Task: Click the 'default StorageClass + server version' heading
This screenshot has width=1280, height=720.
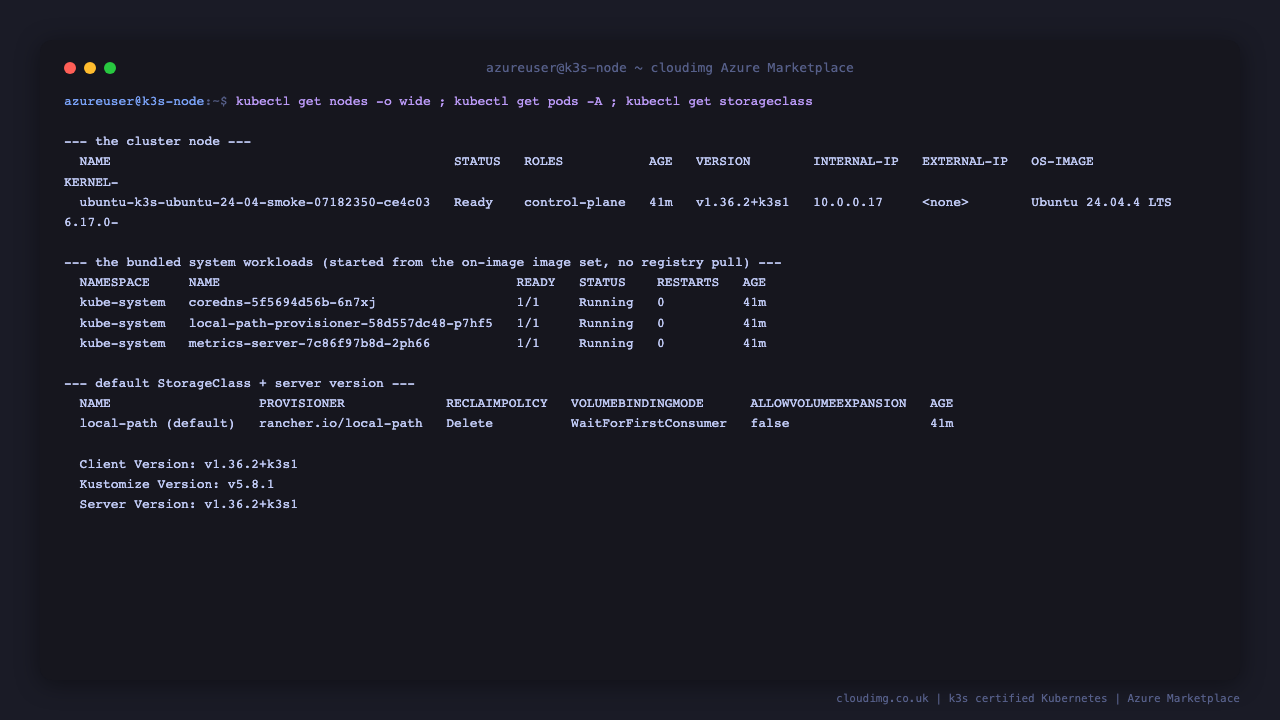Action: pyautogui.click(x=240, y=384)
